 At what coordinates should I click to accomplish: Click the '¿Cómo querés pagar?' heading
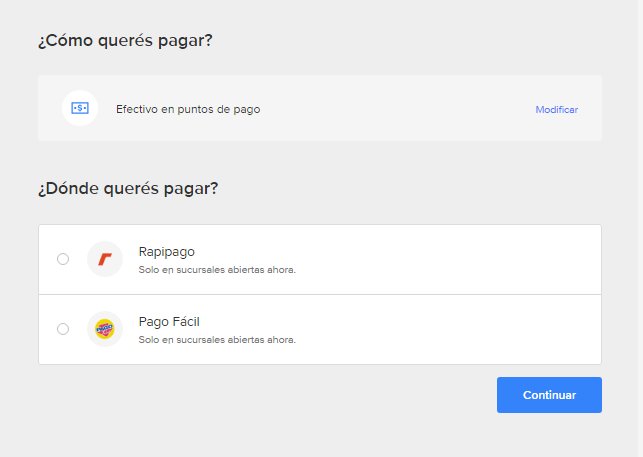coord(126,41)
